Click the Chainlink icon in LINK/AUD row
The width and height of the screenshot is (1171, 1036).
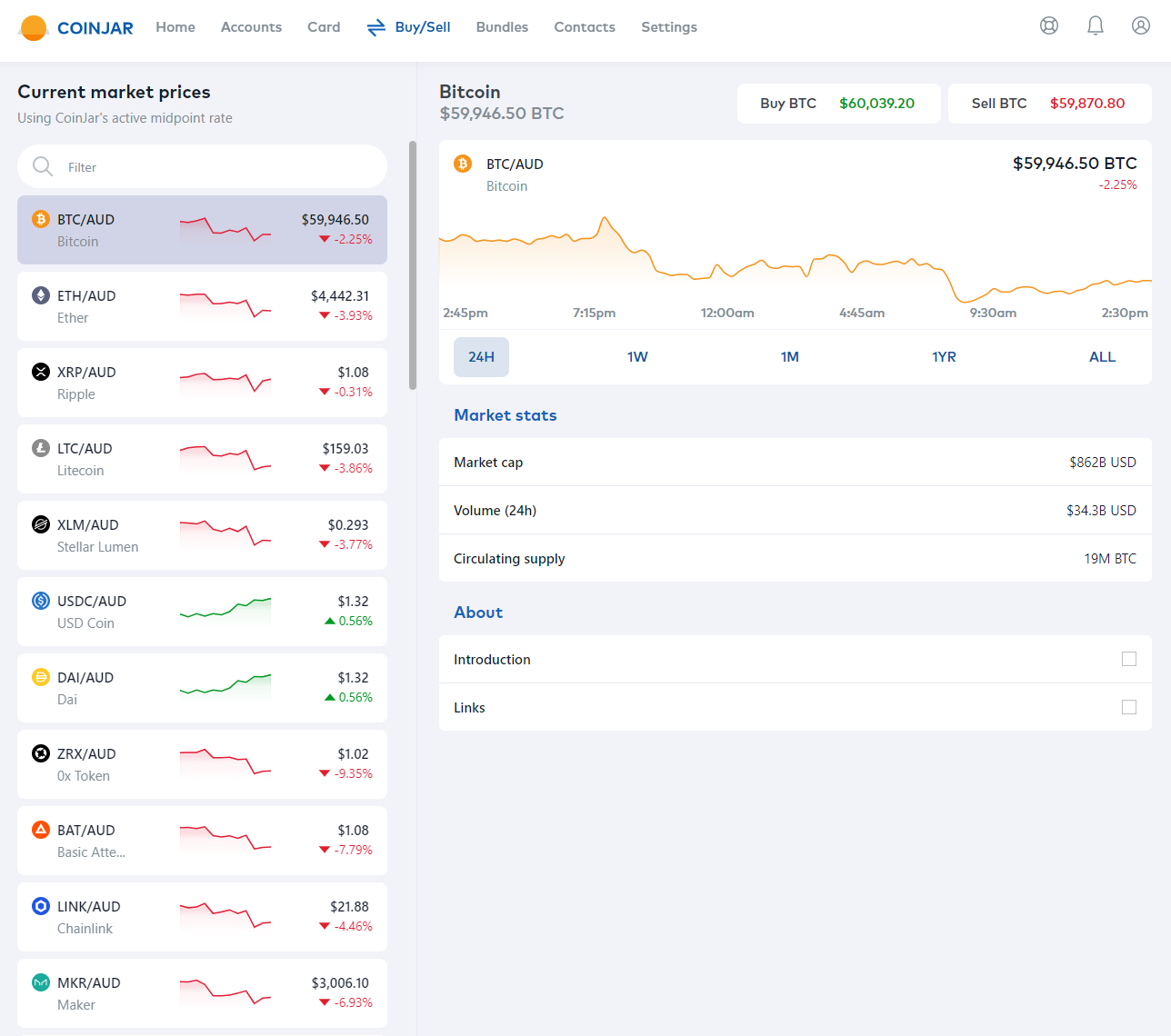click(x=41, y=906)
